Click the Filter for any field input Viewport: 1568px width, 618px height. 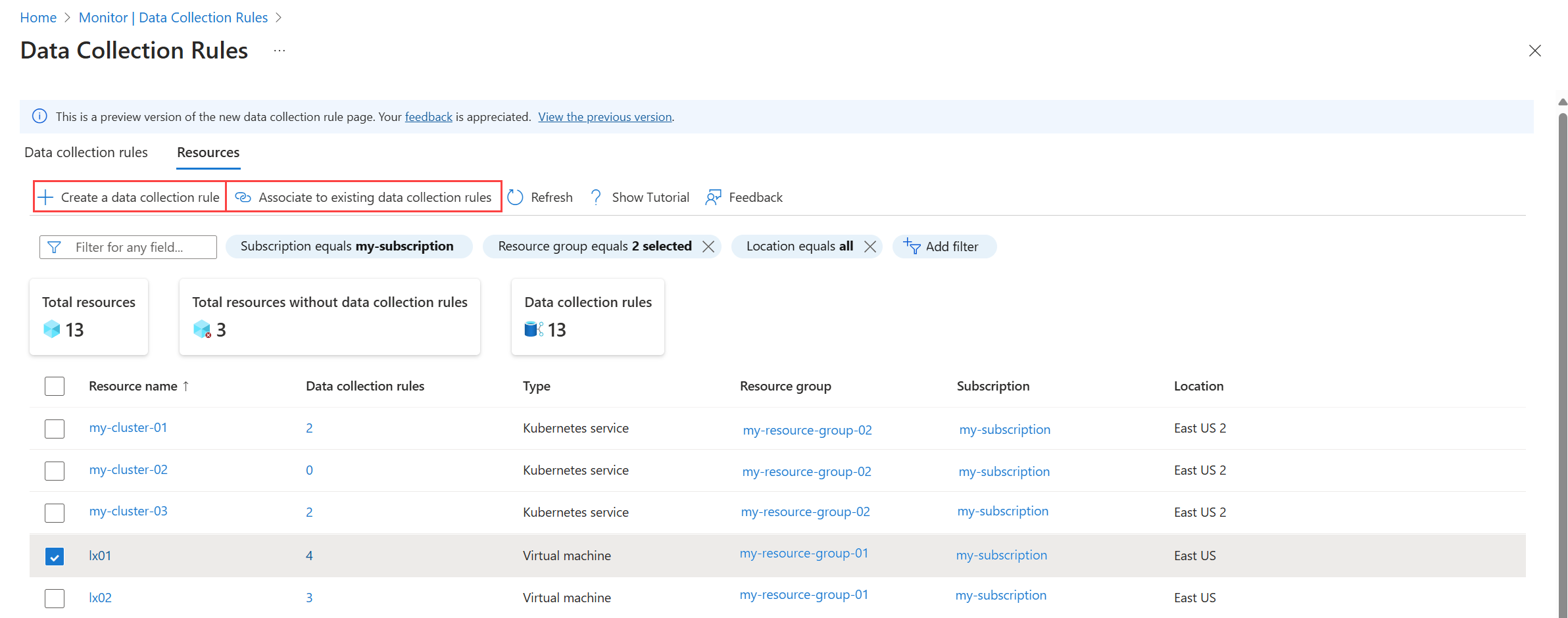point(138,247)
